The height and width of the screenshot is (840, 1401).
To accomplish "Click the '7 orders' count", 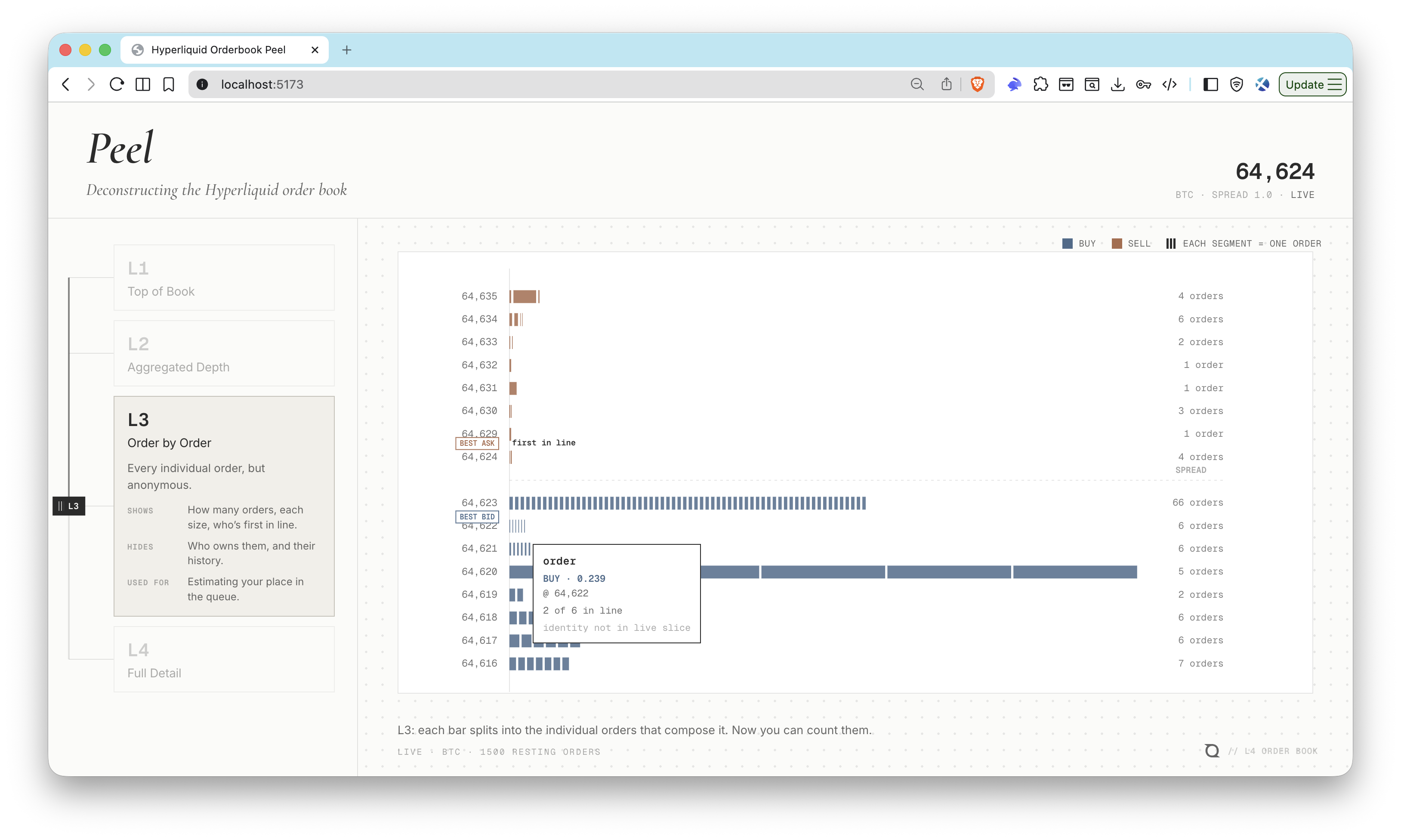I will click(1200, 664).
